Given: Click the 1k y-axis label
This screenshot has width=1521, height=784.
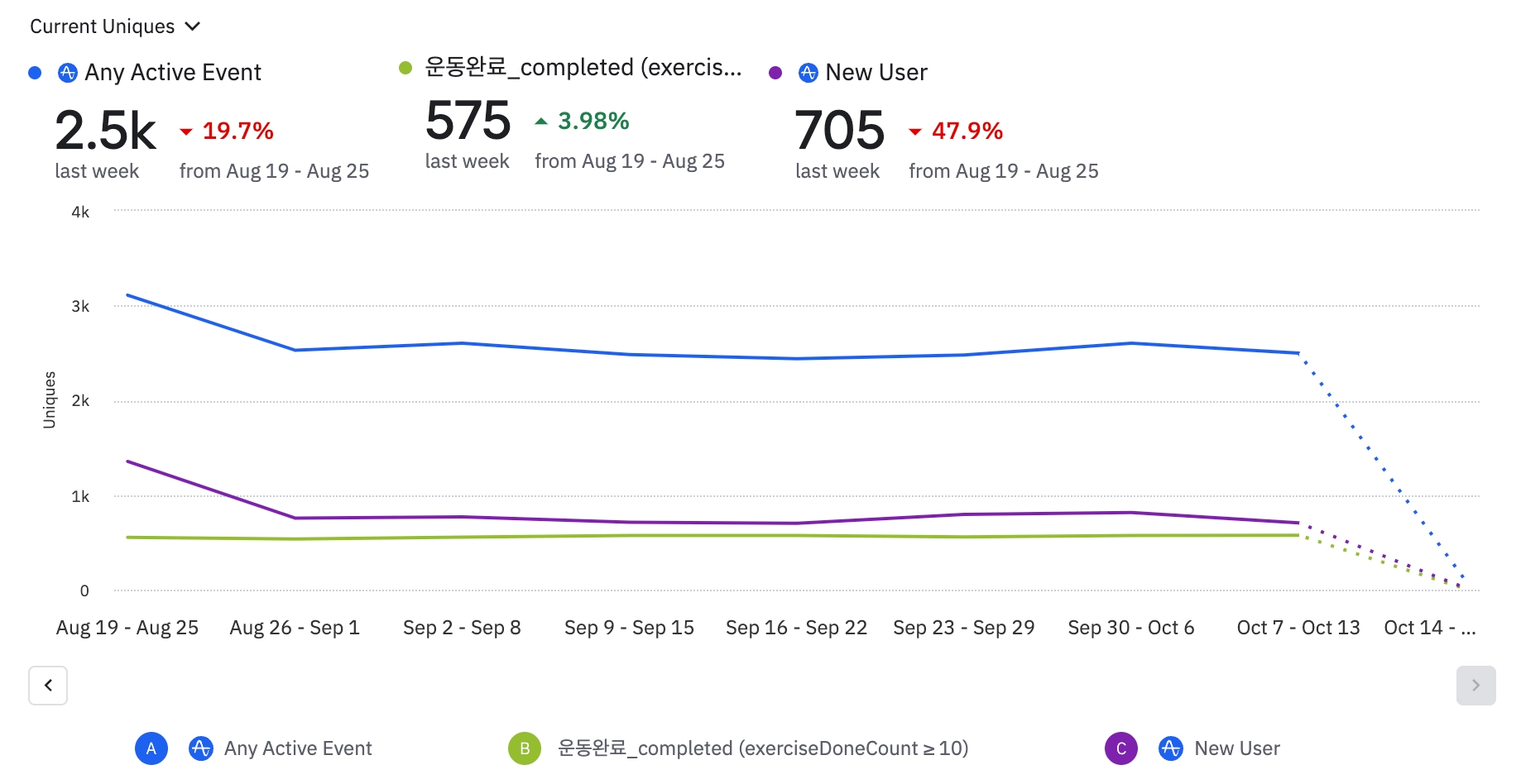Looking at the screenshot, I should pyautogui.click(x=80, y=496).
